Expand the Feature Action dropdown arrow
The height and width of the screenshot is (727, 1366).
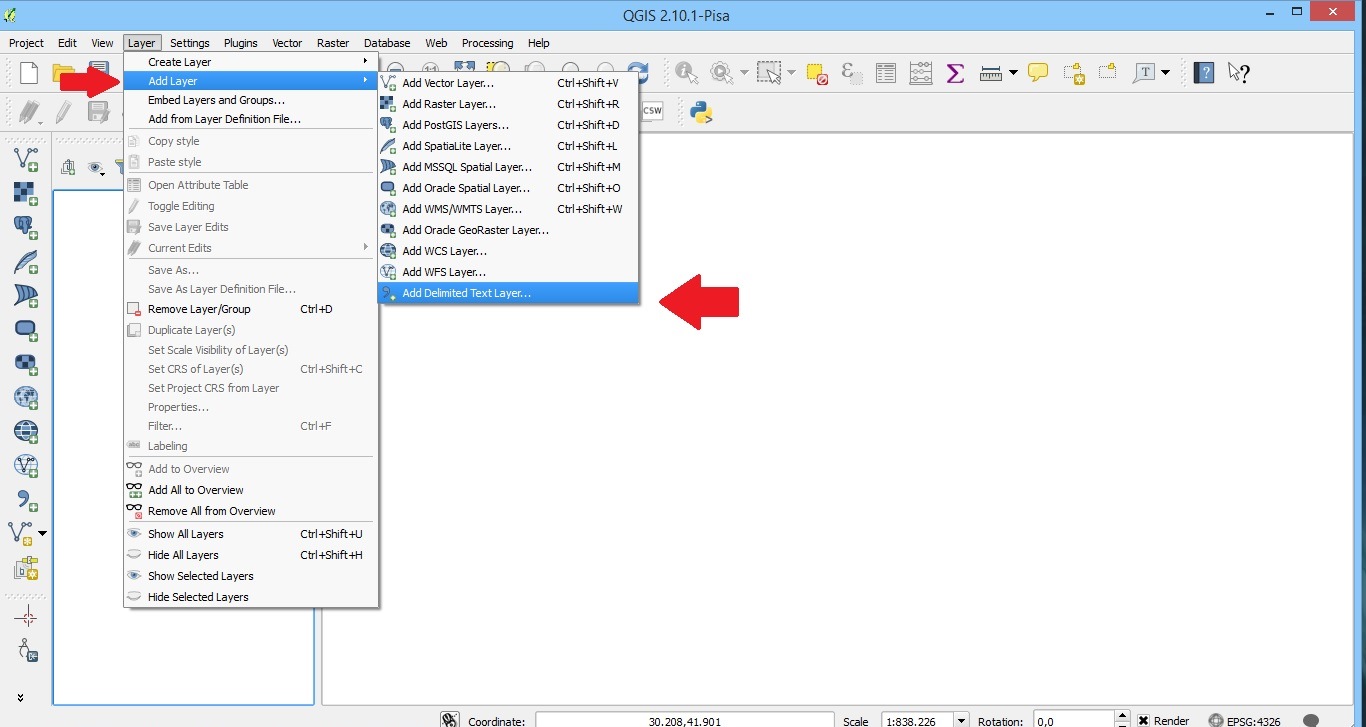tap(743, 73)
